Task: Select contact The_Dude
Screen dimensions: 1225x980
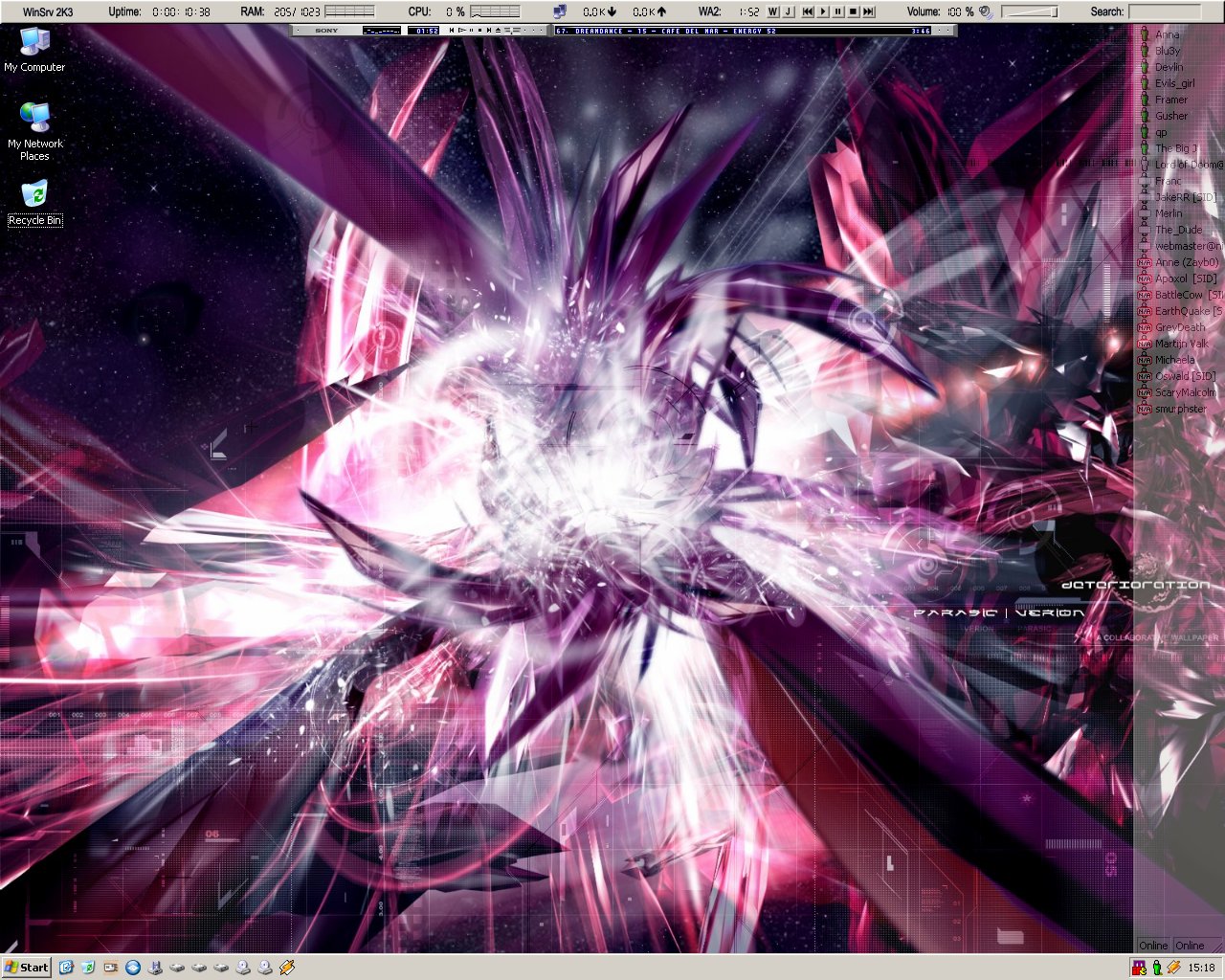Action: coord(1178,230)
